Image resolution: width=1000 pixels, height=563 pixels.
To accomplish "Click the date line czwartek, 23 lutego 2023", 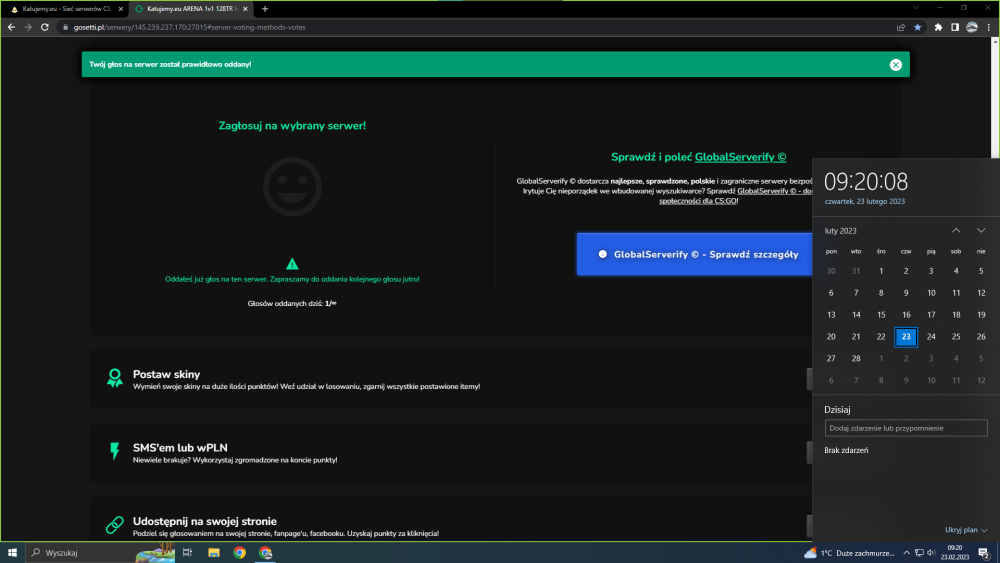I will (864, 201).
